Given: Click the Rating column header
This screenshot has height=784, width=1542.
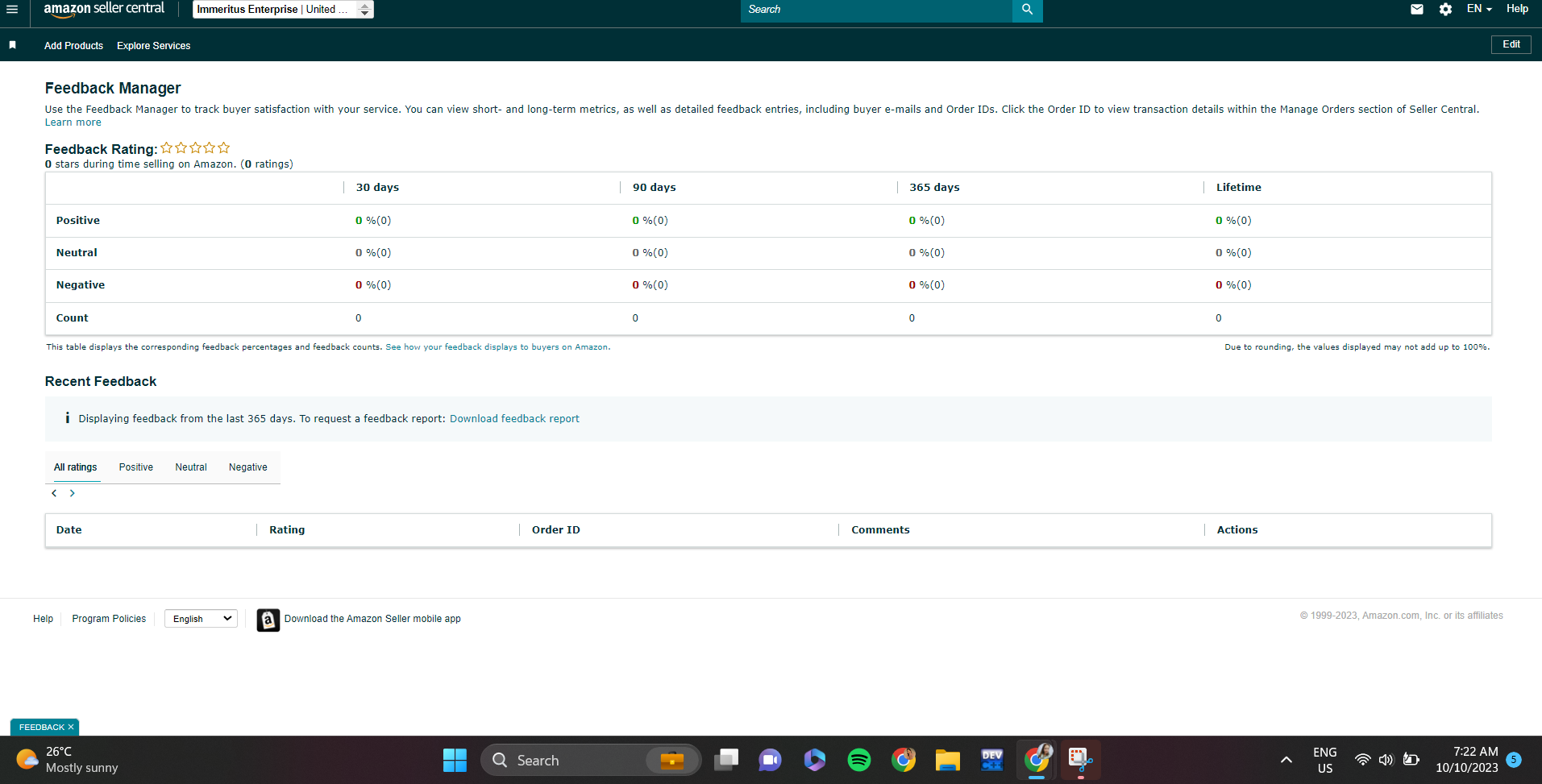Looking at the screenshot, I should (x=287, y=530).
